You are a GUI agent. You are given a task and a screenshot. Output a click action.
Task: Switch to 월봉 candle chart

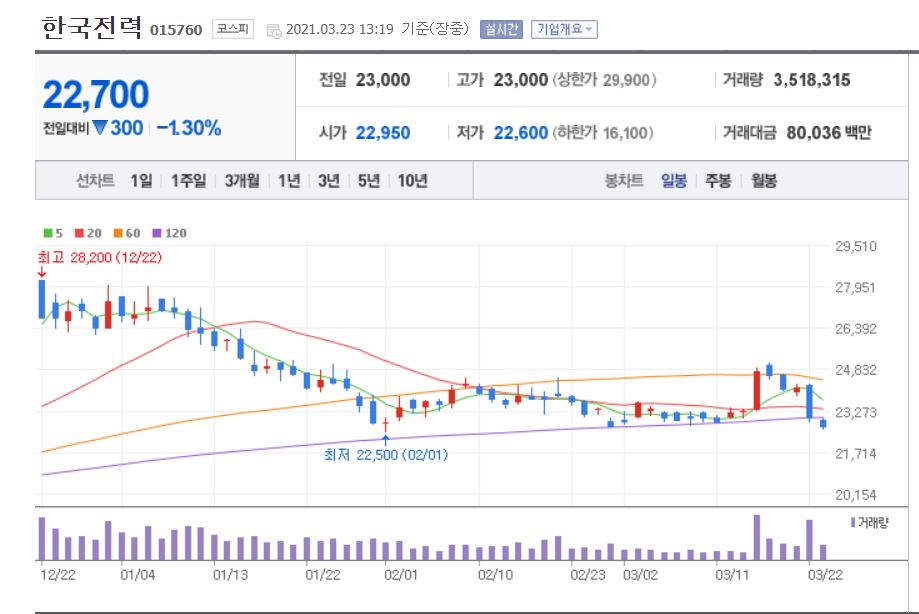click(x=764, y=180)
